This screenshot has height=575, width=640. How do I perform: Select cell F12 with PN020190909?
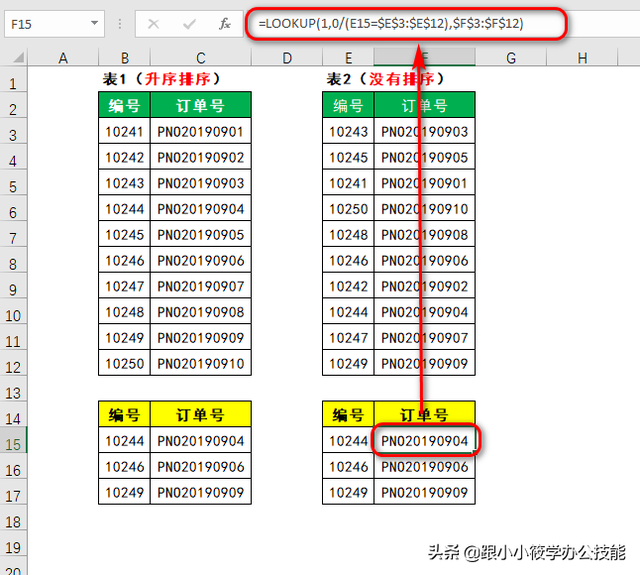click(x=424, y=363)
